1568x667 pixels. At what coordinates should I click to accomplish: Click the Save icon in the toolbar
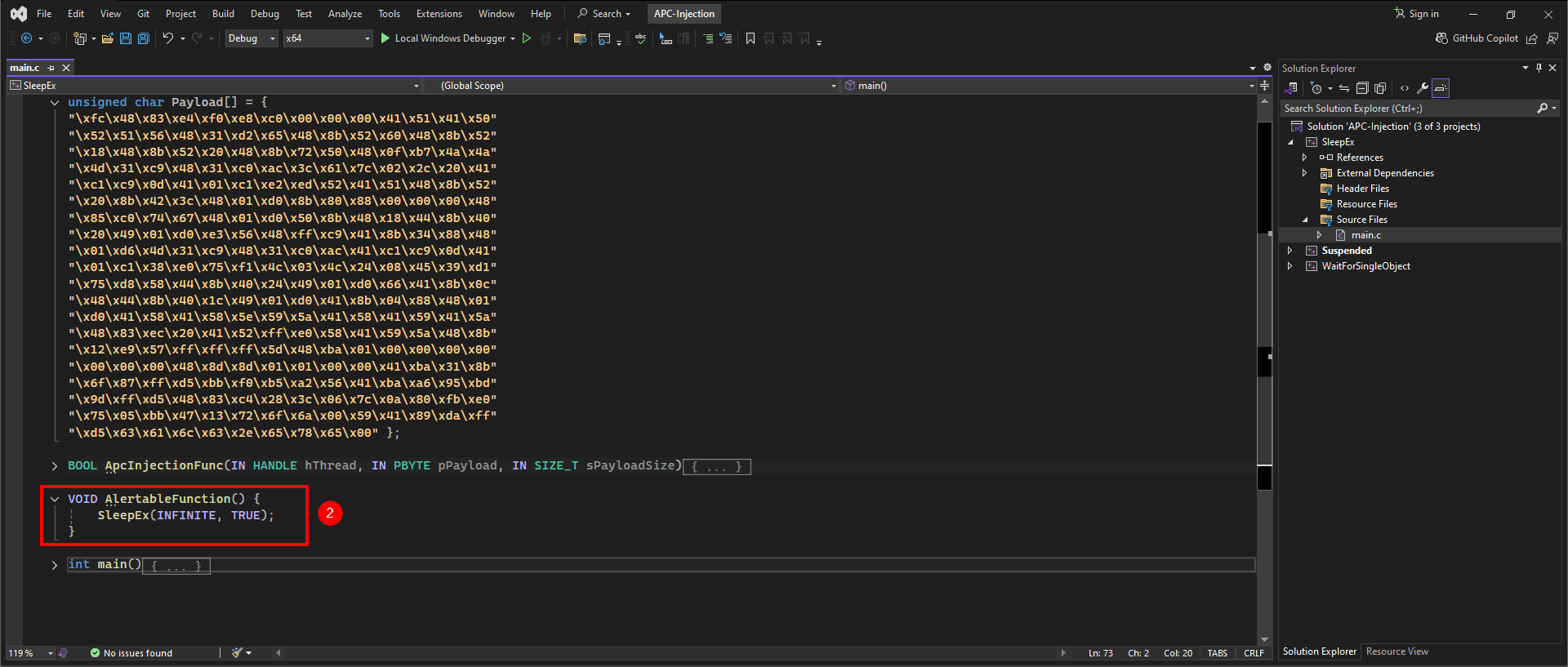click(x=126, y=38)
